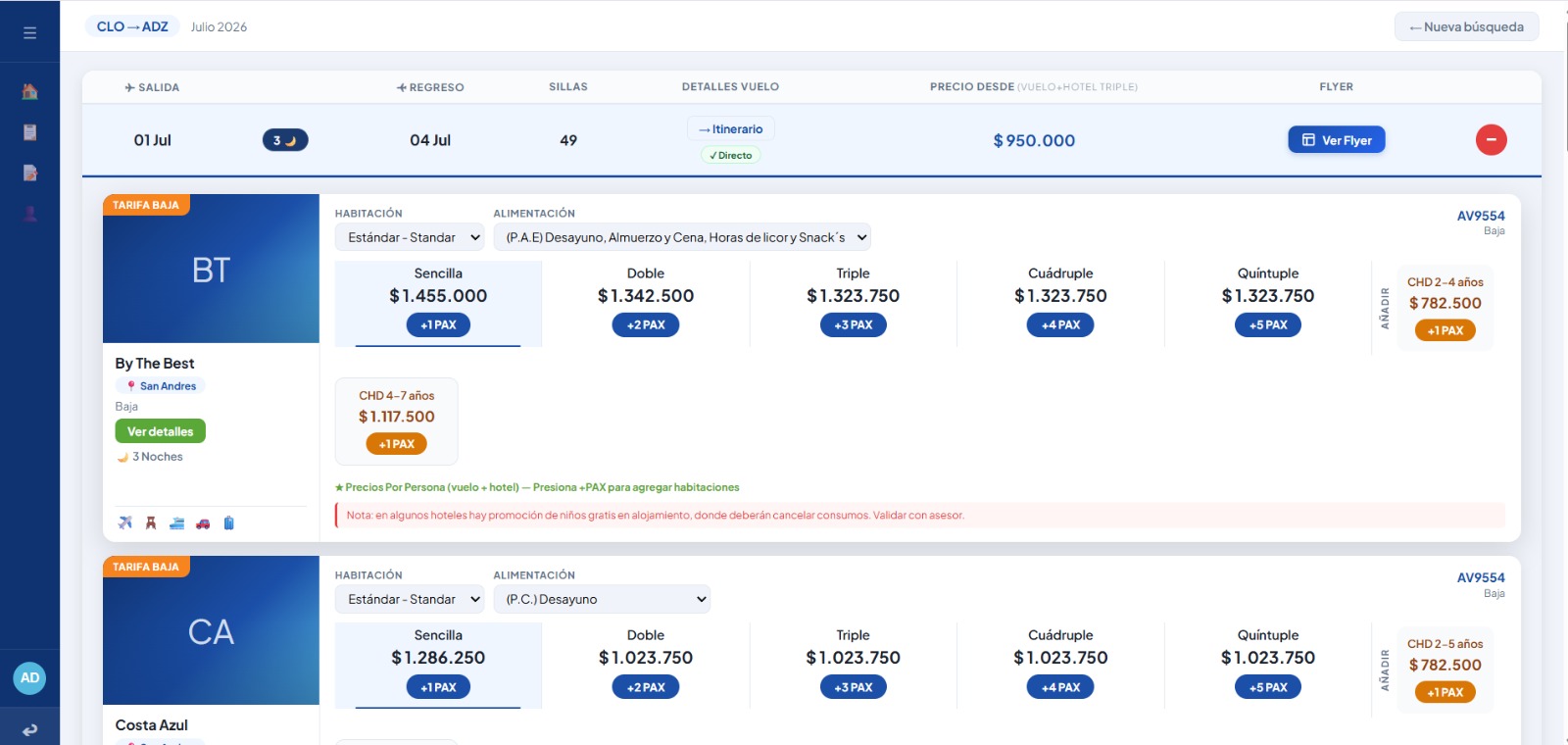The width and height of the screenshot is (1568, 745).
Task: Click the AV9554 code on By The Best card
Action: pyautogui.click(x=1481, y=216)
